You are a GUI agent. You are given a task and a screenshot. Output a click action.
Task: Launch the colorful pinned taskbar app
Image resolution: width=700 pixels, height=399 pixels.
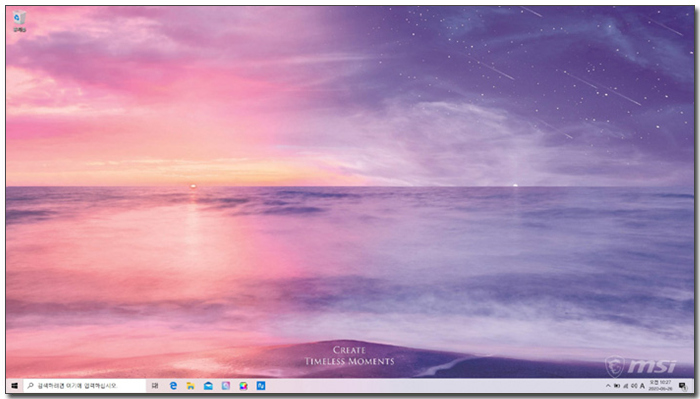click(x=243, y=386)
